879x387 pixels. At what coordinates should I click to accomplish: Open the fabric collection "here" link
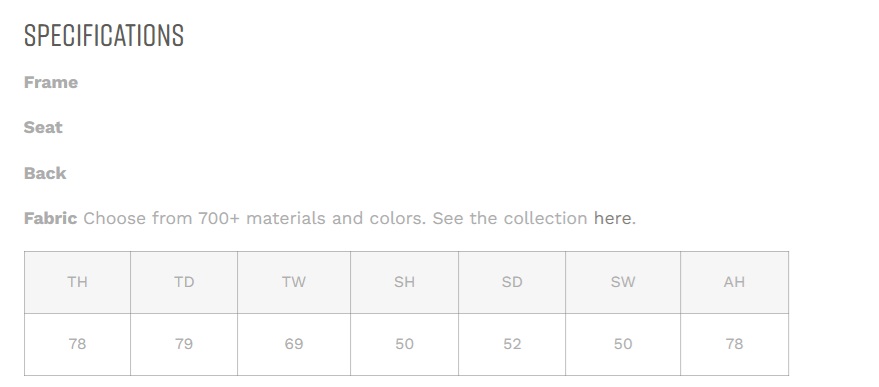[x=612, y=218]
